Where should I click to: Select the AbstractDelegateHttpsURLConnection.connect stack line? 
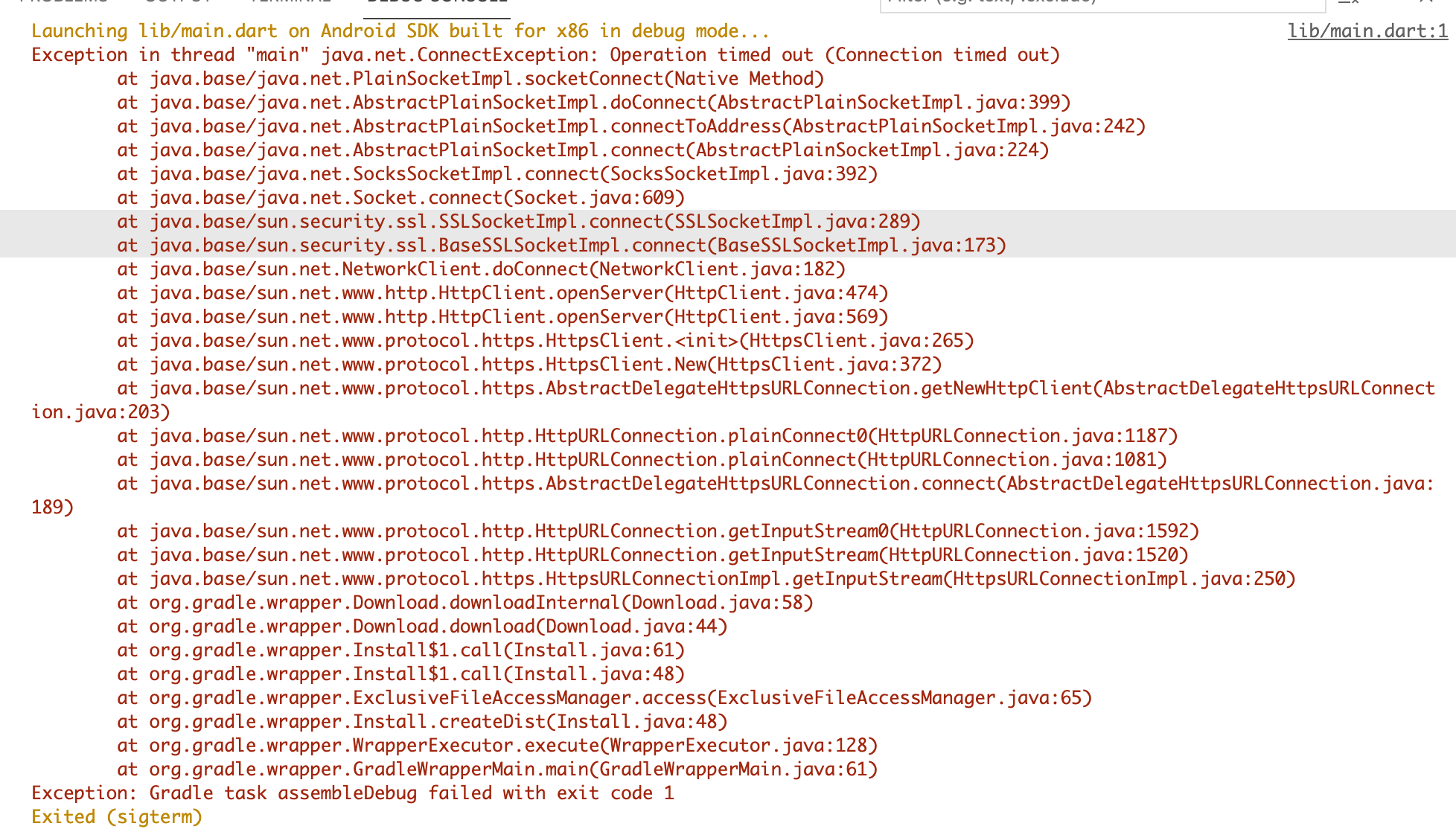tap(733, 496)
